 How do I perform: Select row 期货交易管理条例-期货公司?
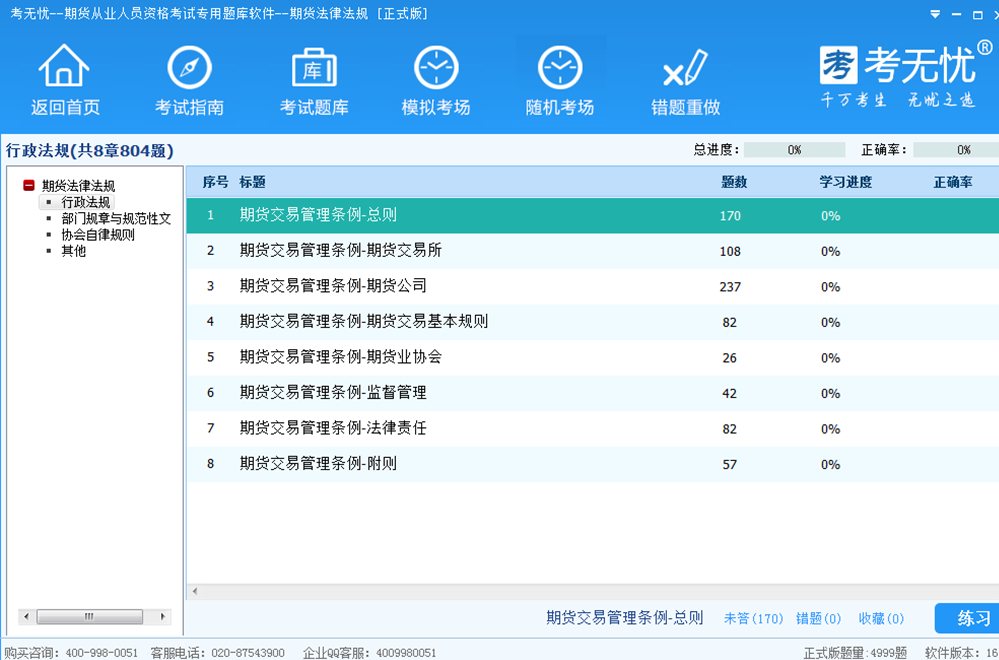point(593,287)
